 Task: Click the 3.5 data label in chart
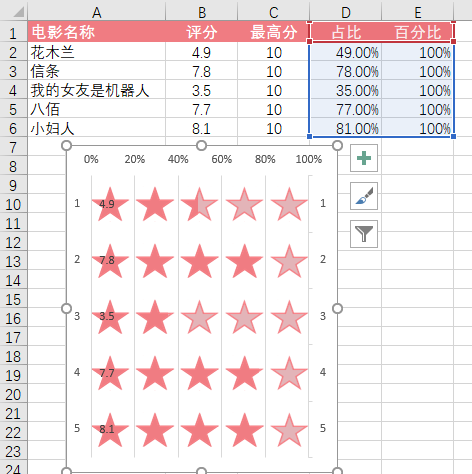pyautogui.click(x=107, y=316)
